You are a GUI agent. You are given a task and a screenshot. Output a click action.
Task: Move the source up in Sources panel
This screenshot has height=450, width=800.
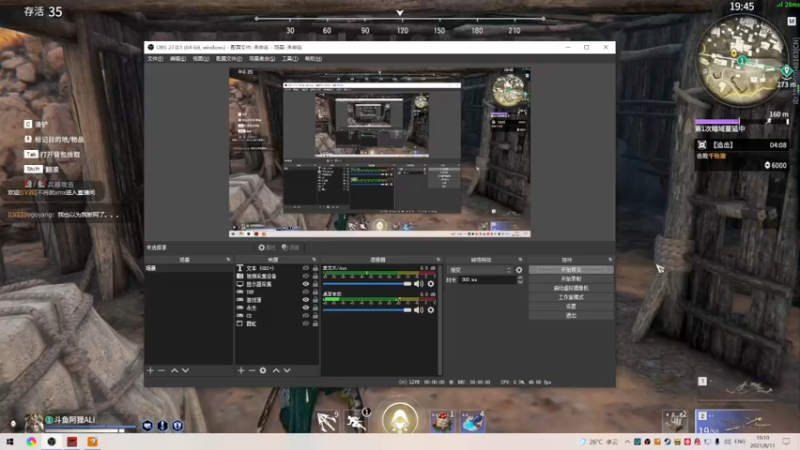pos(276,370)
